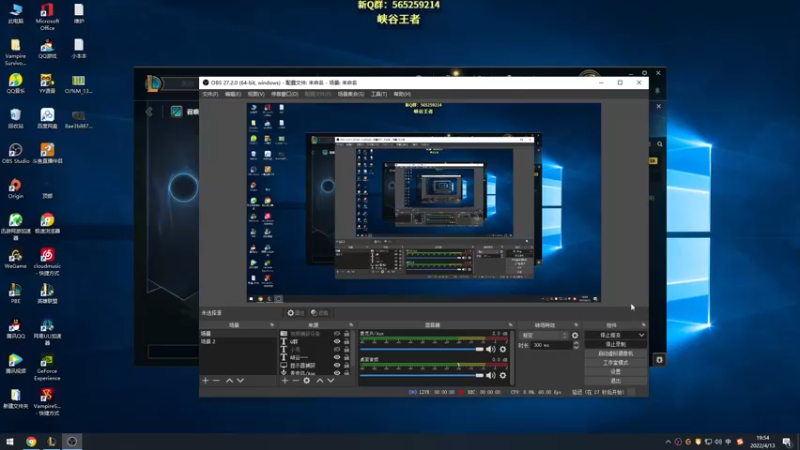800x450 pixels.
Task: Click the 退出 exit button in controls
Action: pos(616,381)
